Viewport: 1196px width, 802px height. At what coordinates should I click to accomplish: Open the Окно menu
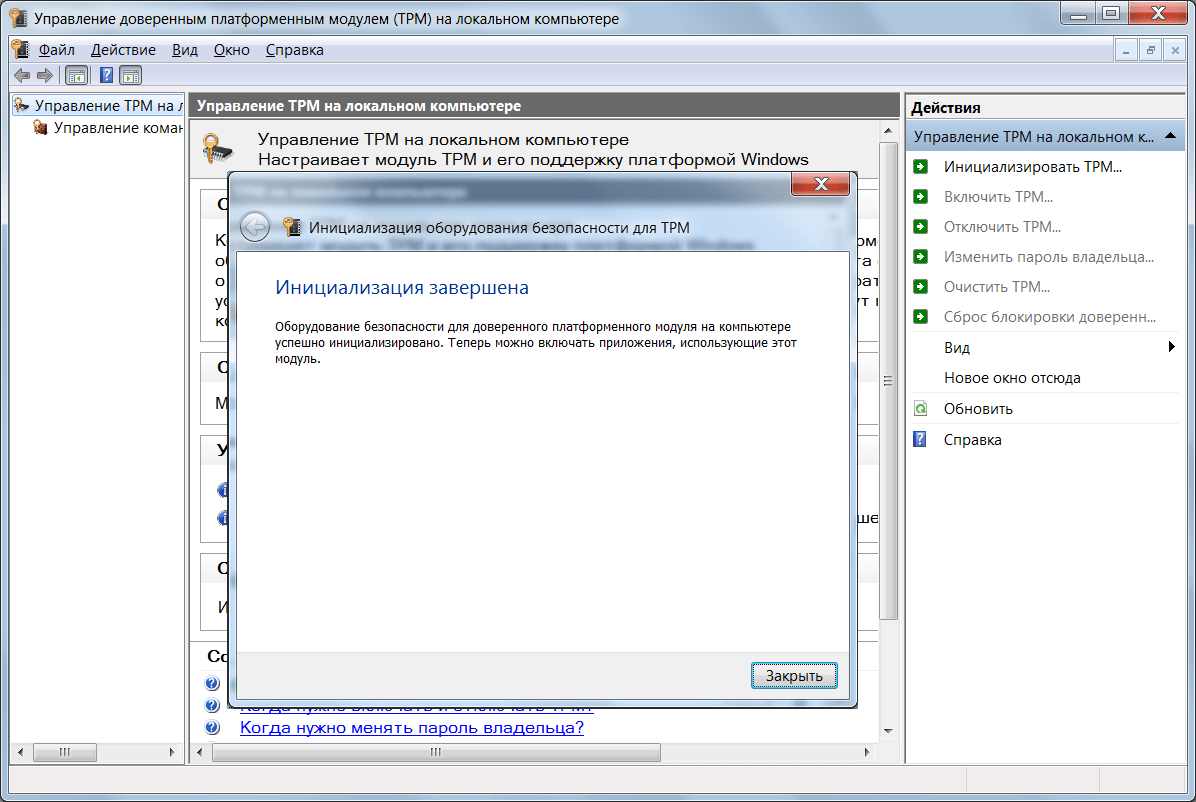tap(231, 50)
